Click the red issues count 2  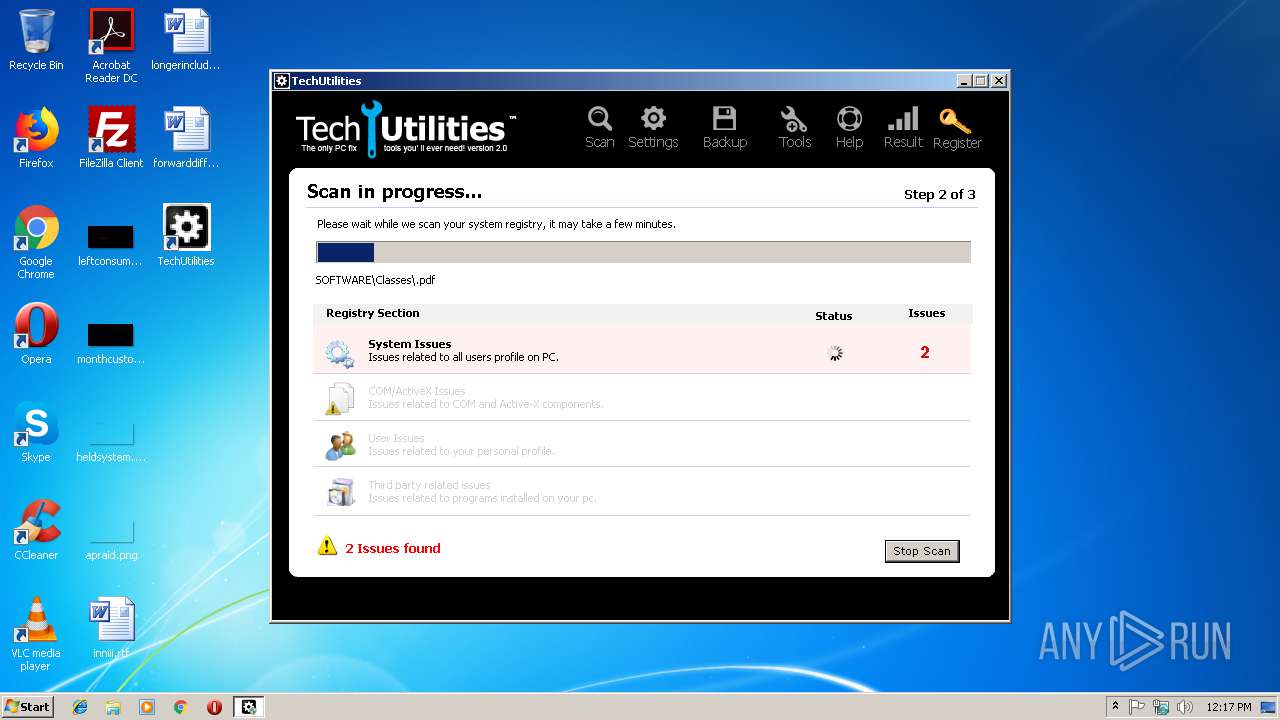coord(925,352)
